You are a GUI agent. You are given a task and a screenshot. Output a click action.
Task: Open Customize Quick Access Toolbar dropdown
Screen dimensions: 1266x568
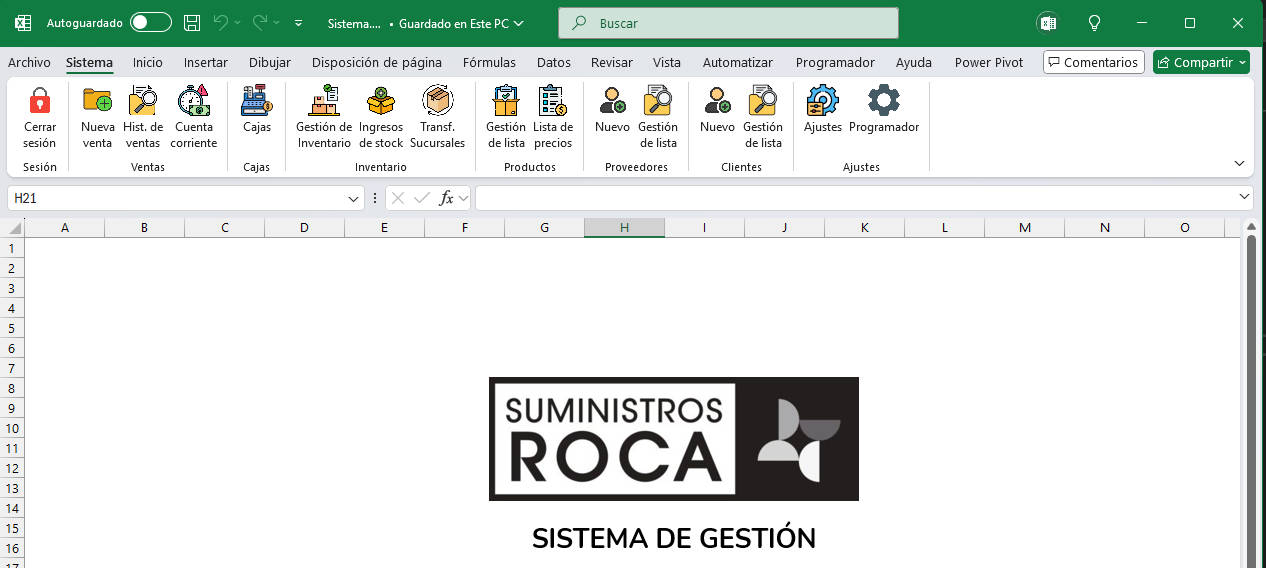299,22
